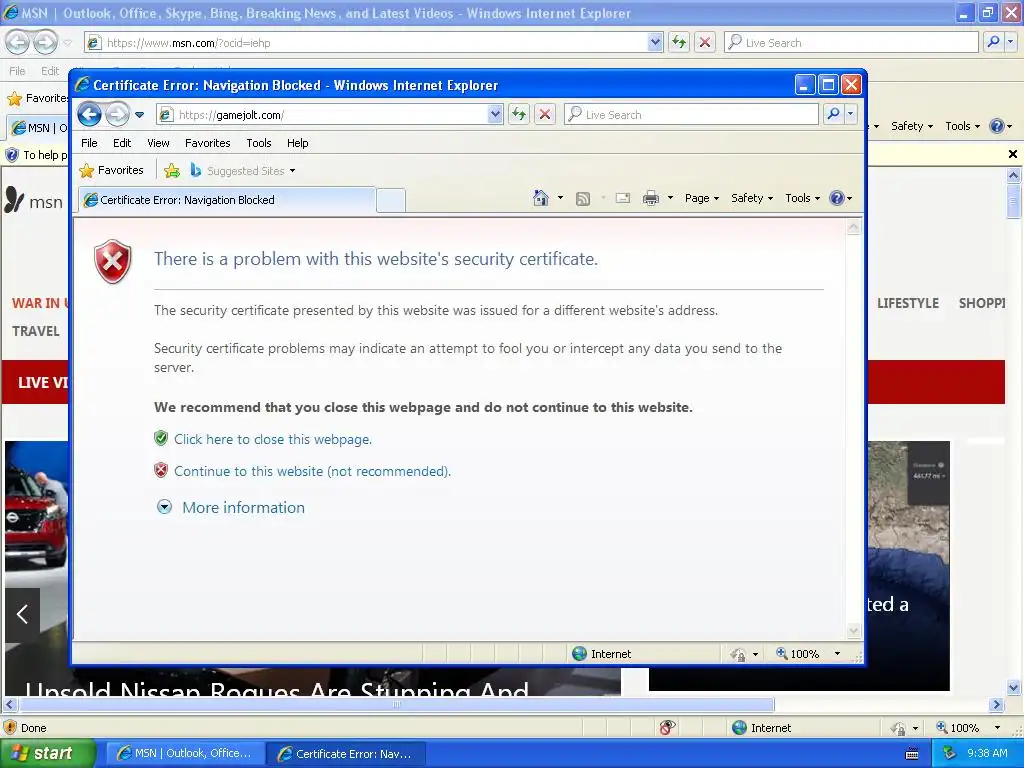The width and height of the screenshot is (1024, 768).
Task: Open recent pages dropdown beside Forward arrow
Action: pyautogui.click(x=139, y=115)
